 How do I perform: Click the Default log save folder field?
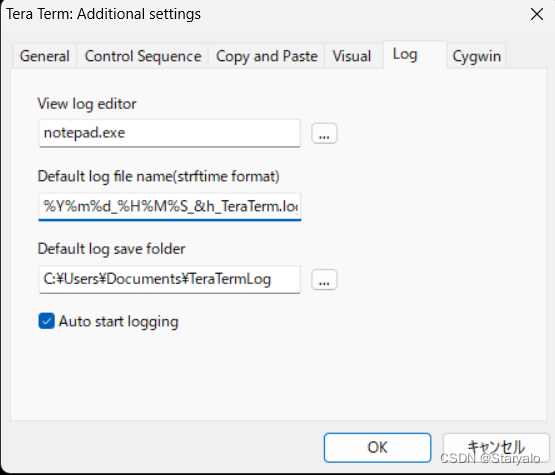pyautogui.click(x=170, y=280)
